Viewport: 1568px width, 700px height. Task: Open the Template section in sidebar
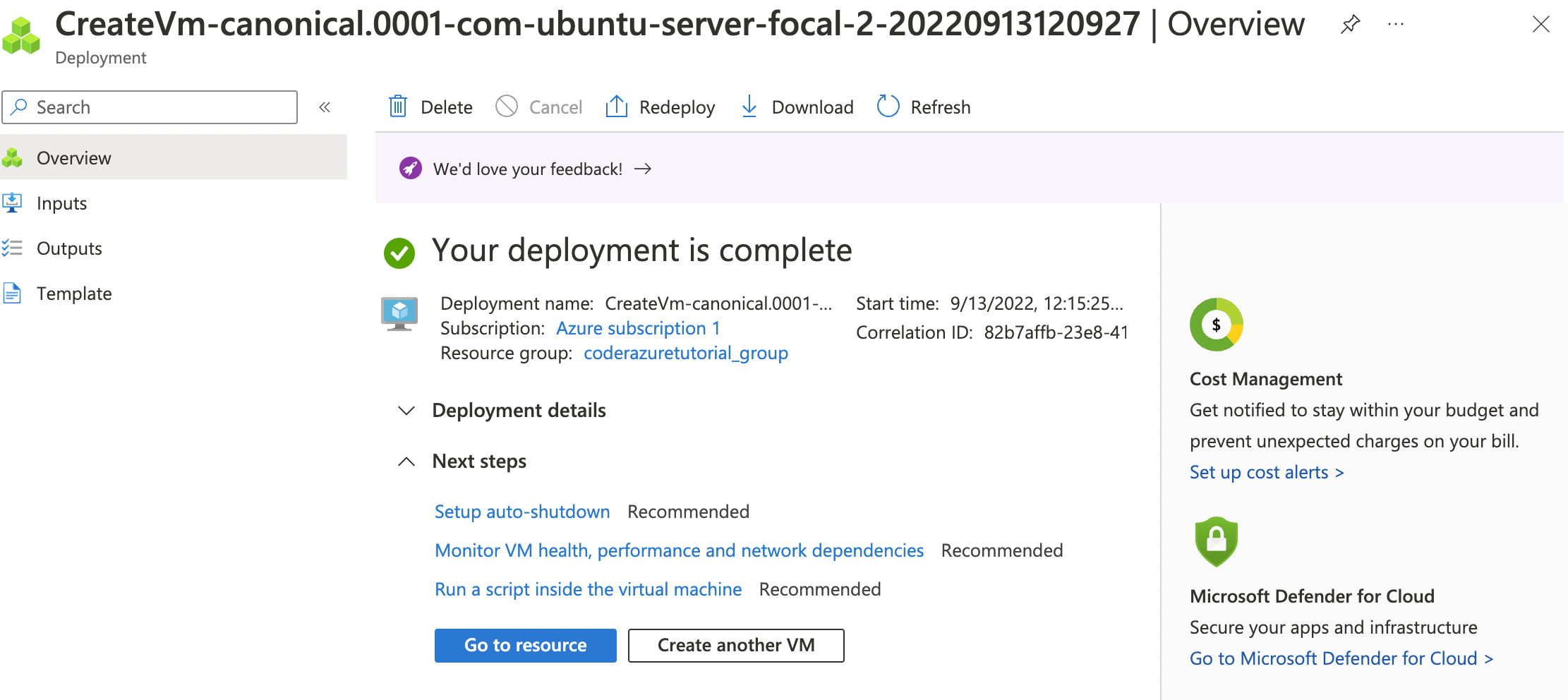point(74,293)
